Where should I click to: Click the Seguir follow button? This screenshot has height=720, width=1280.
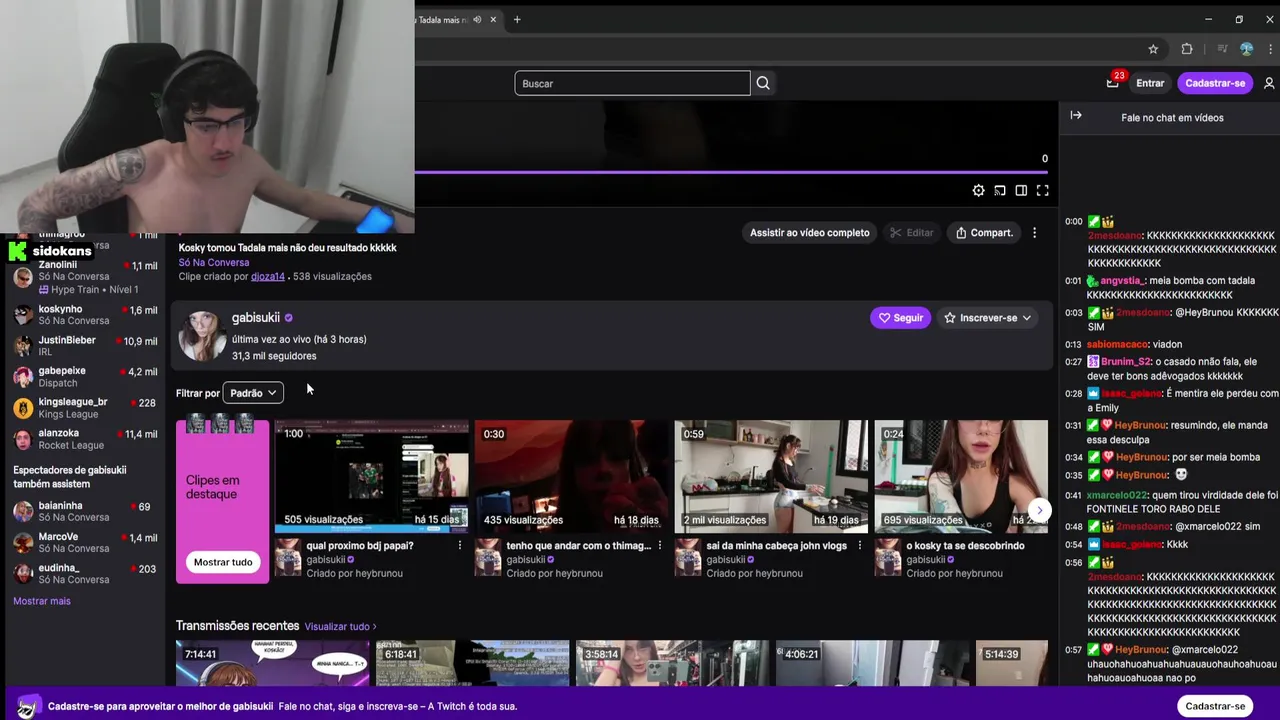900,318
